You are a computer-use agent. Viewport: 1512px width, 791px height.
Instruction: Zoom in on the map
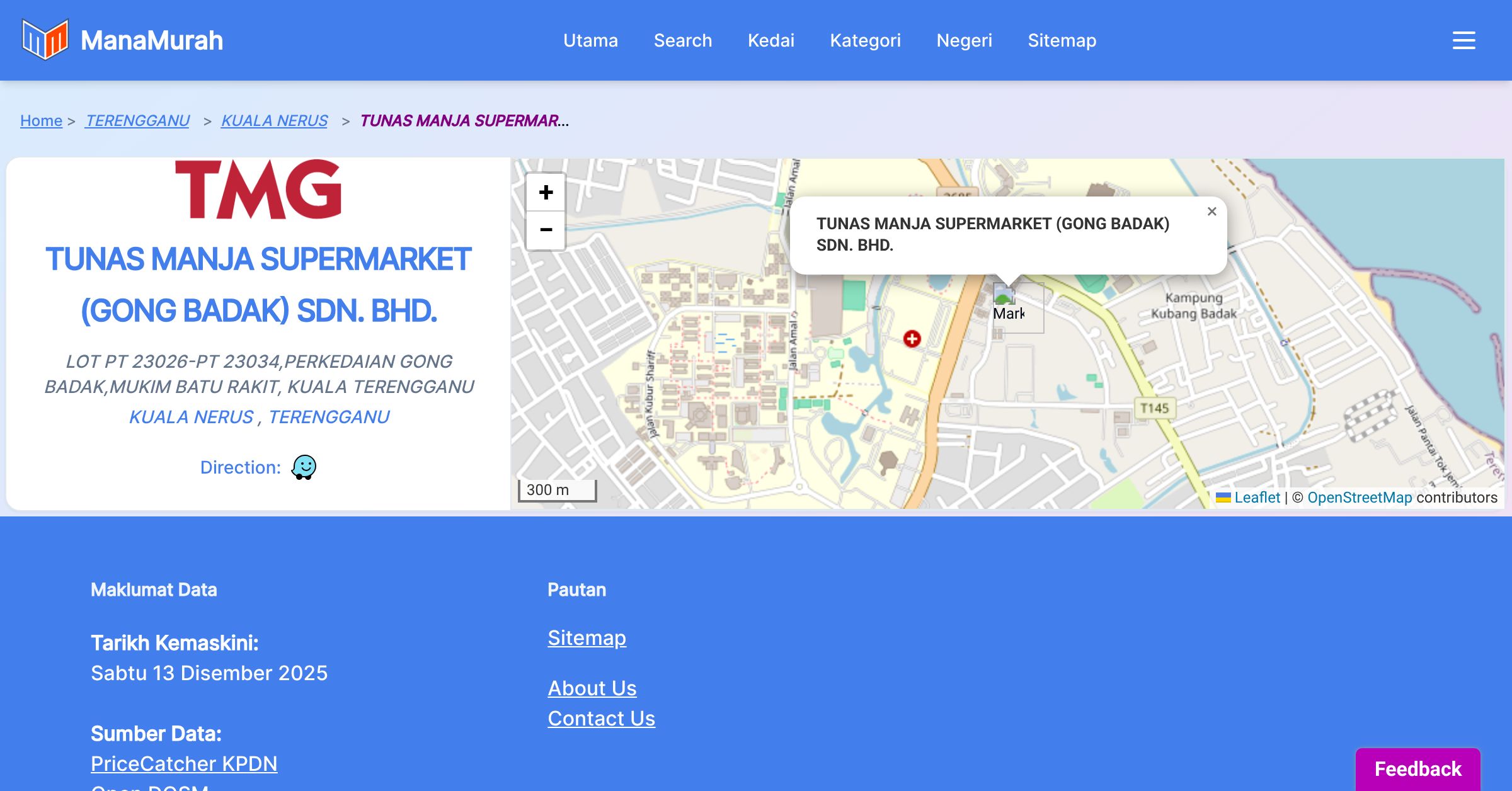pyautogui.click(x=546, y=193)
